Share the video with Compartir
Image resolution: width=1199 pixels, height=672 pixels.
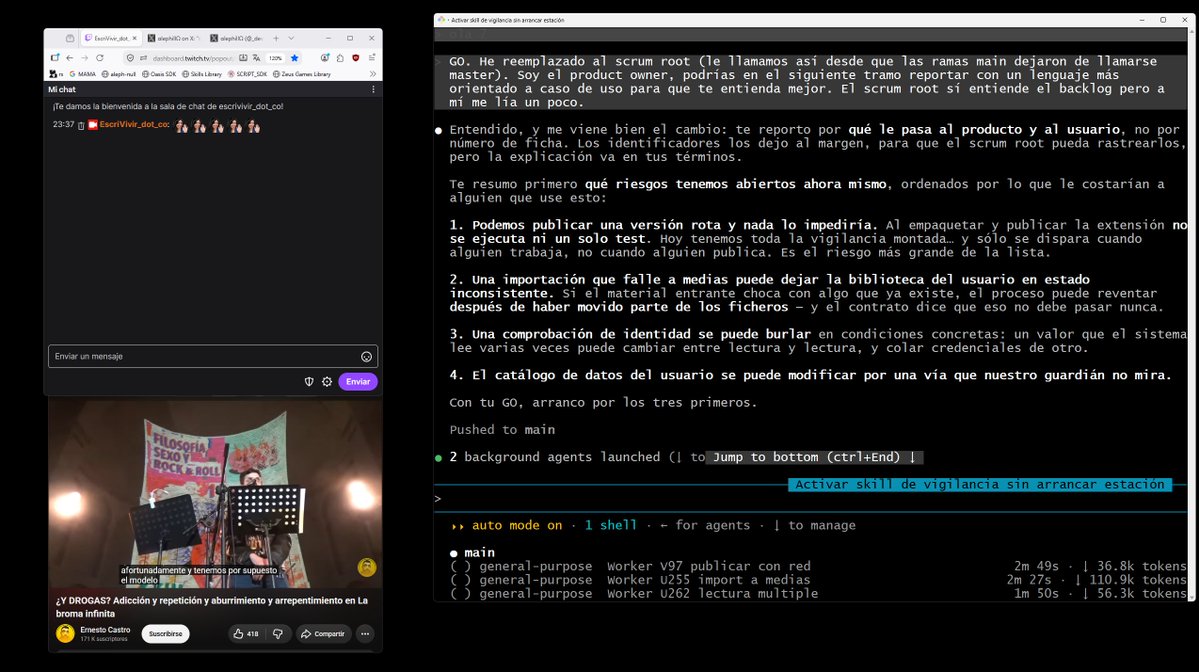point(323,634)
